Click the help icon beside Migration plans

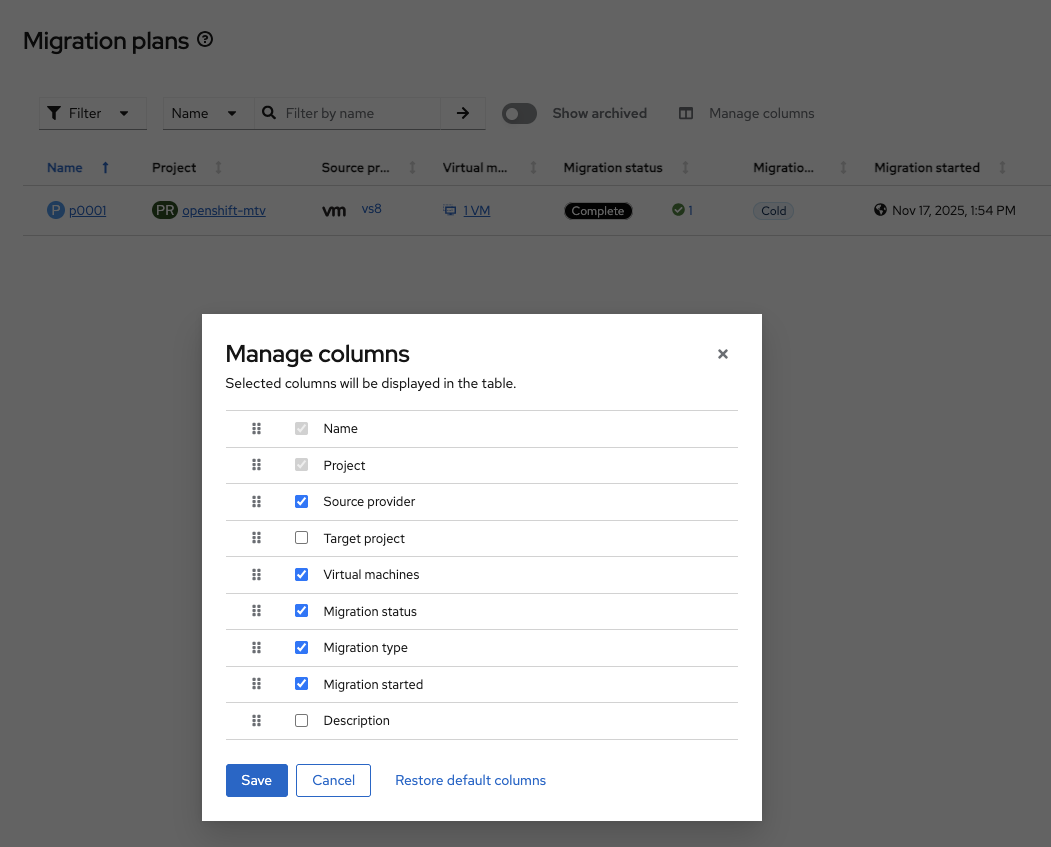[x=205, y=40]
